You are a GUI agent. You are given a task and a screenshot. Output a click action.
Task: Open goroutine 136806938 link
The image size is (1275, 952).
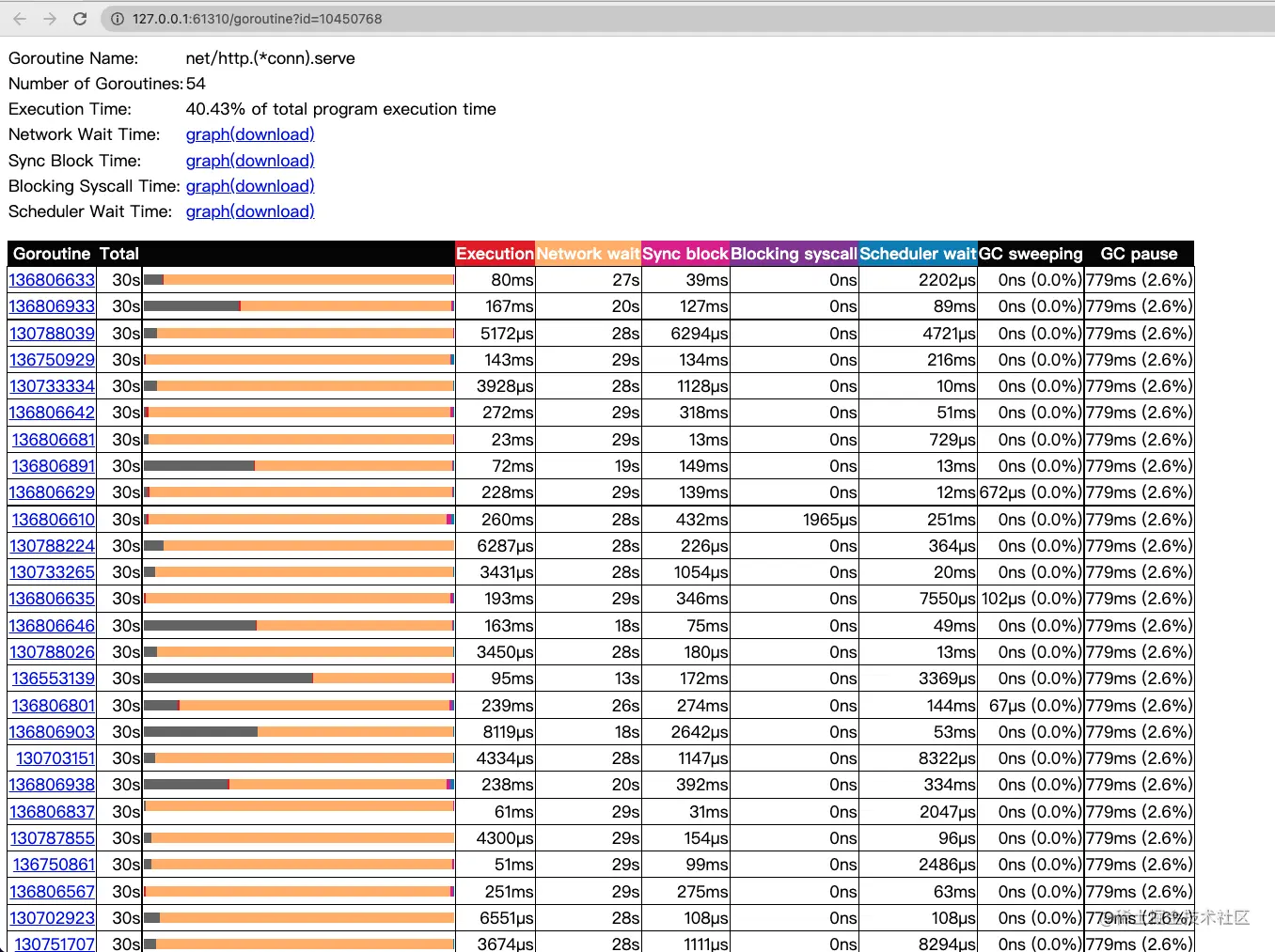[x=52, y=785]
